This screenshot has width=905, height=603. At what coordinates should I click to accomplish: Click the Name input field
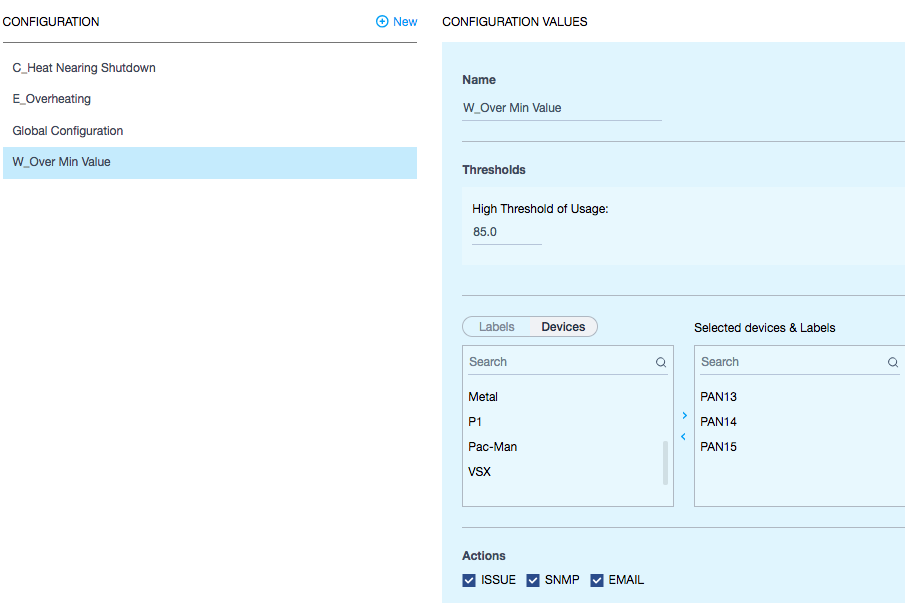(x=561, y=108)
